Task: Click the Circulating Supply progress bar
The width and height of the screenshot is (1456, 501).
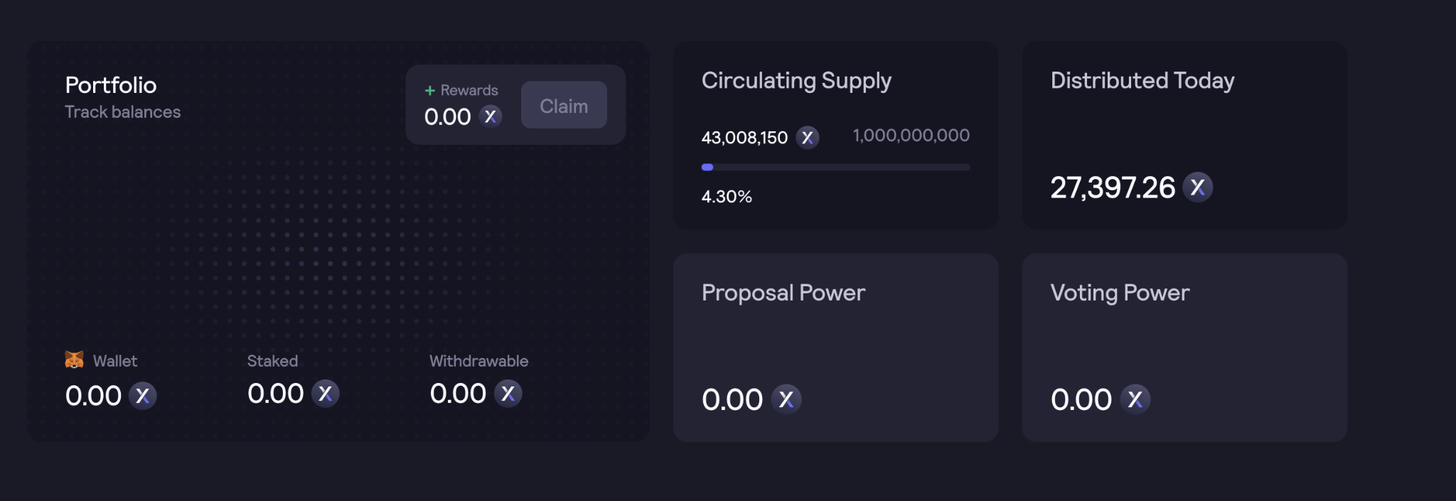Action: tap(836, 167)
